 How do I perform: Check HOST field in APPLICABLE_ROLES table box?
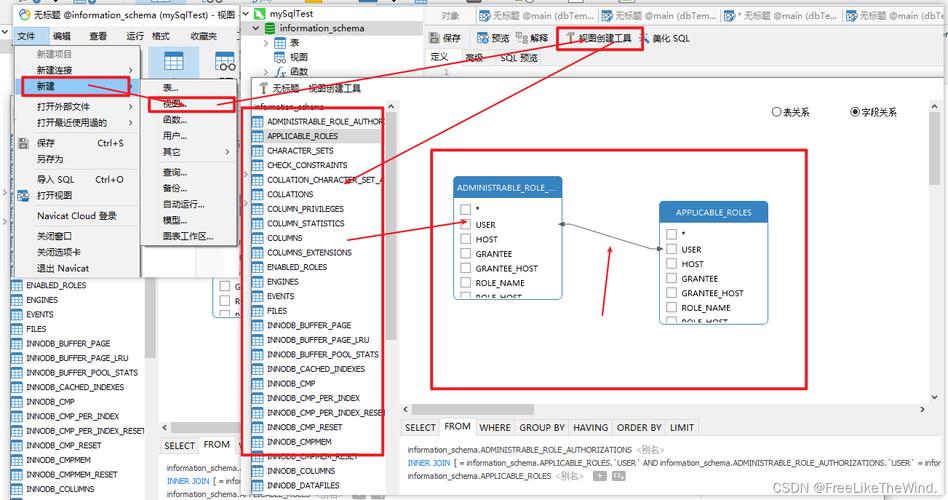pyautogui.click(x=671, y=264)
